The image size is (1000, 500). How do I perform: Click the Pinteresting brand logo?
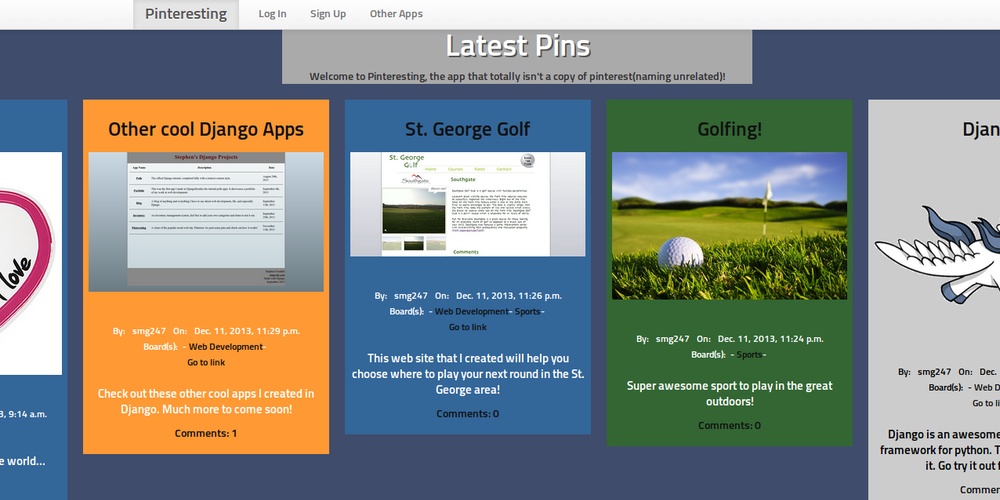[185, 14]
